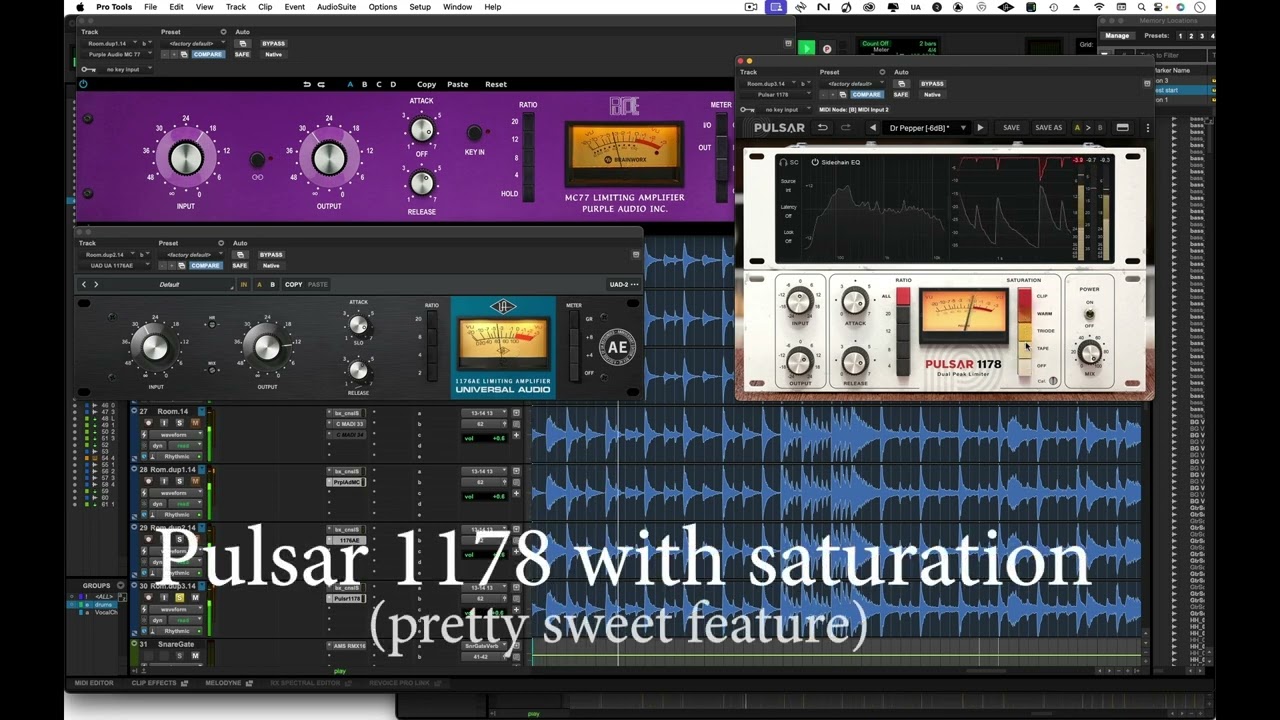This screenshot has width=1280, height=720.
Task: Open the AudioSuite menu
Action: [x=336, y=7]
